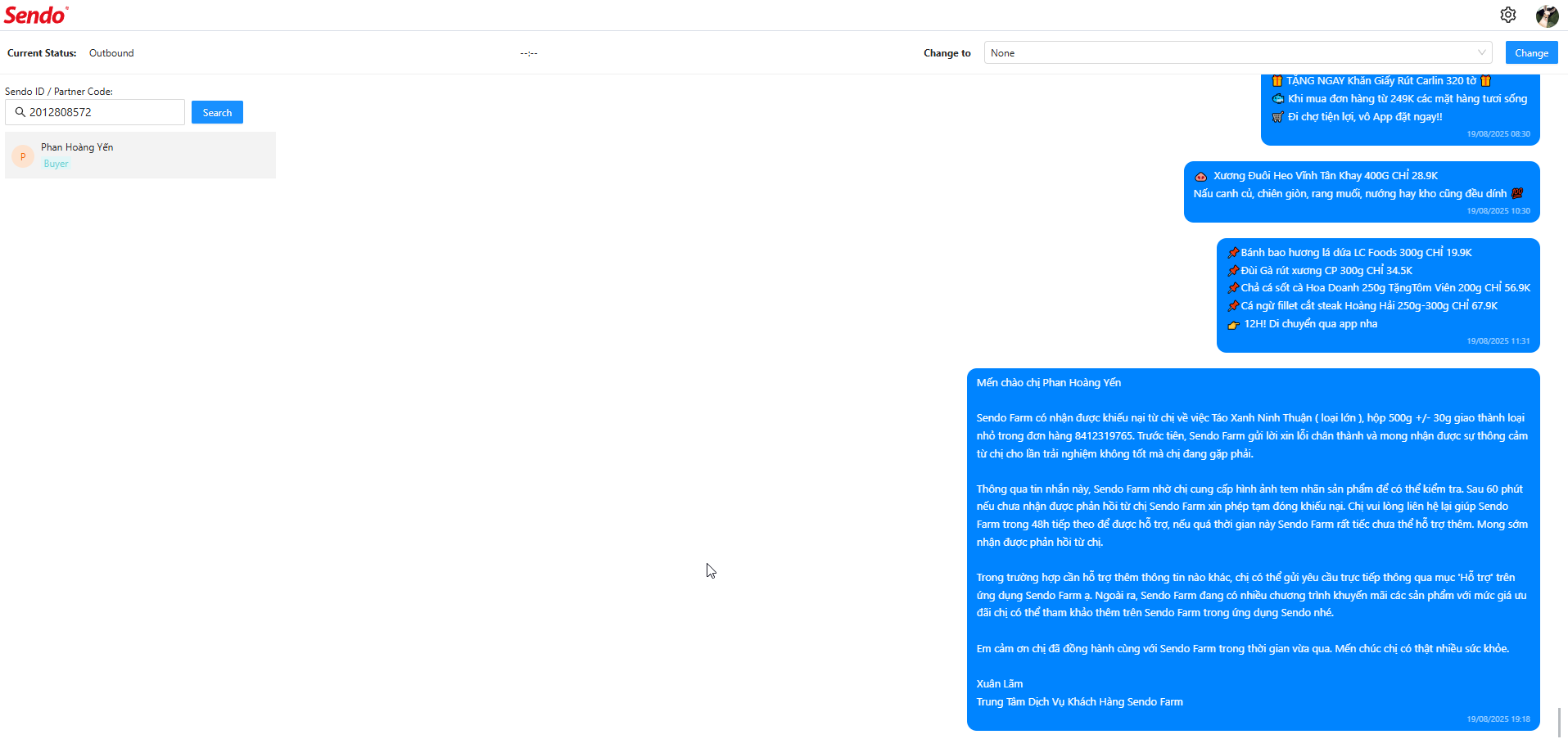Screen dimensions: 1568x739
Task: Click the line Đùi Gà rút xương CP 300g
Action: (x=1320, y=271)
